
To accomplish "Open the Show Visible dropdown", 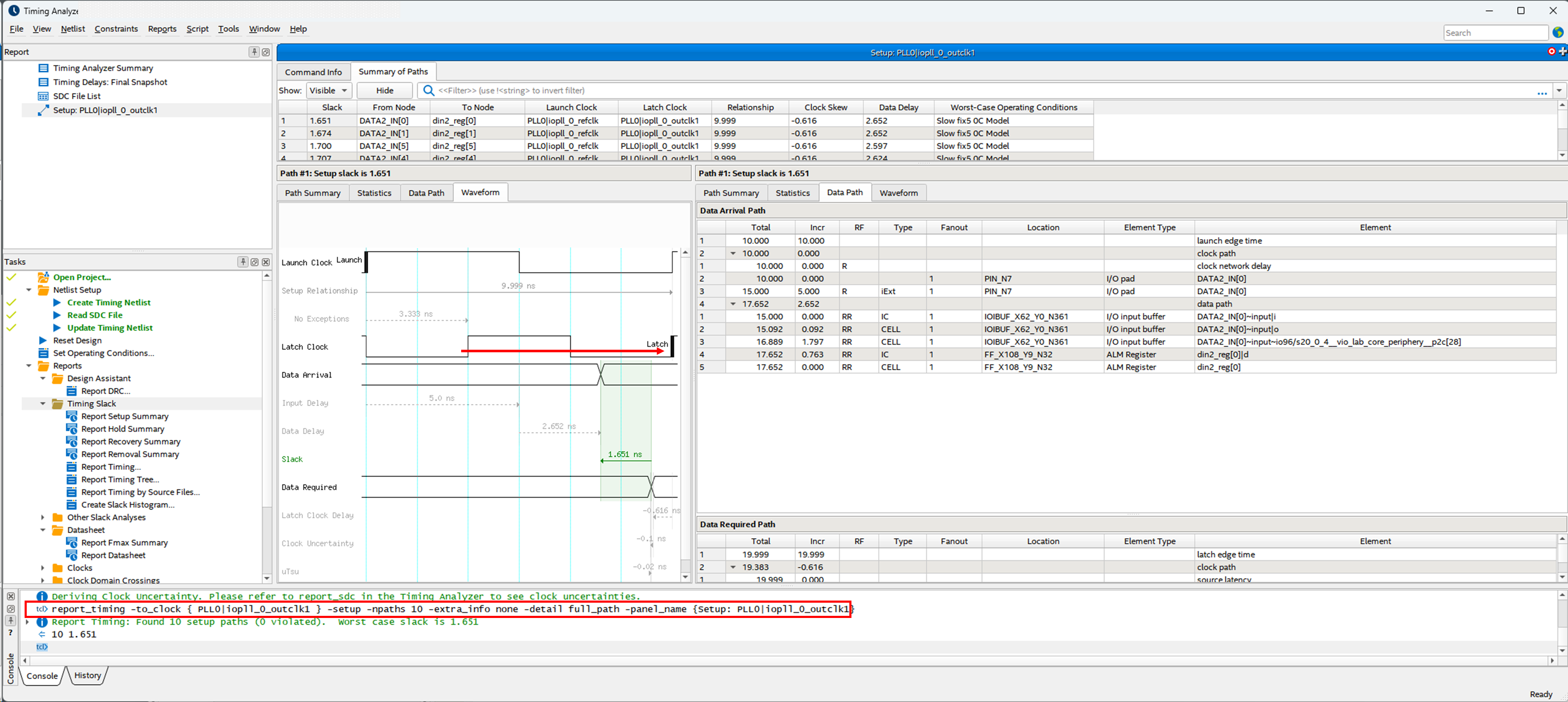I will point(329,91).
